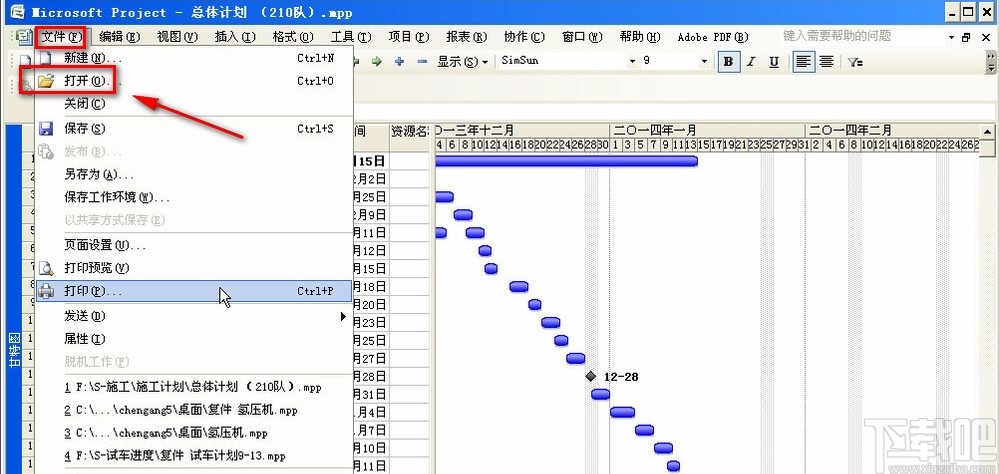Toggle underline formatting
Viewport: 999px width, 474px height.
(774, 62)
